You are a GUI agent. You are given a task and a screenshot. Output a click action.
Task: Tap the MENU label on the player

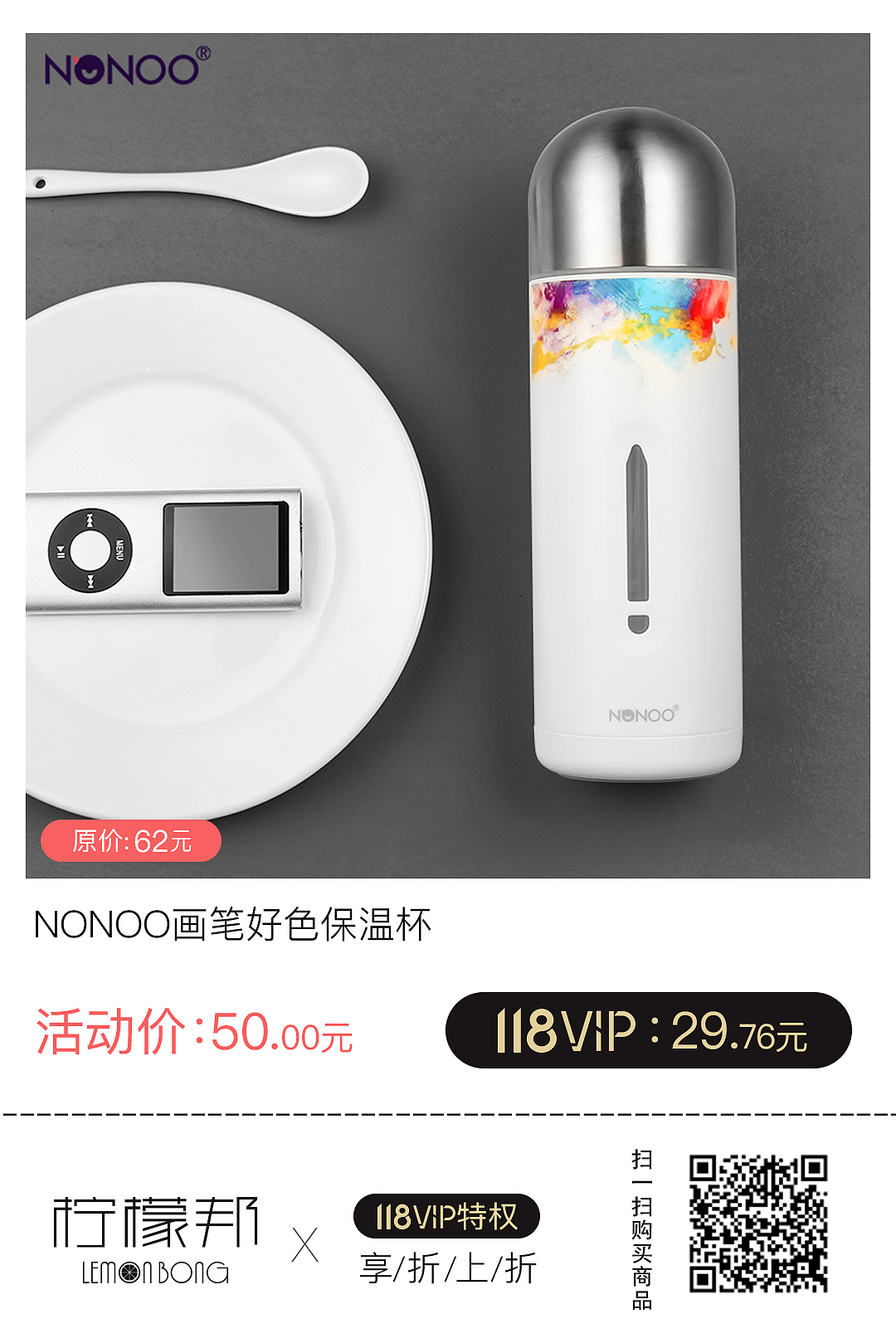click(119, 550)
